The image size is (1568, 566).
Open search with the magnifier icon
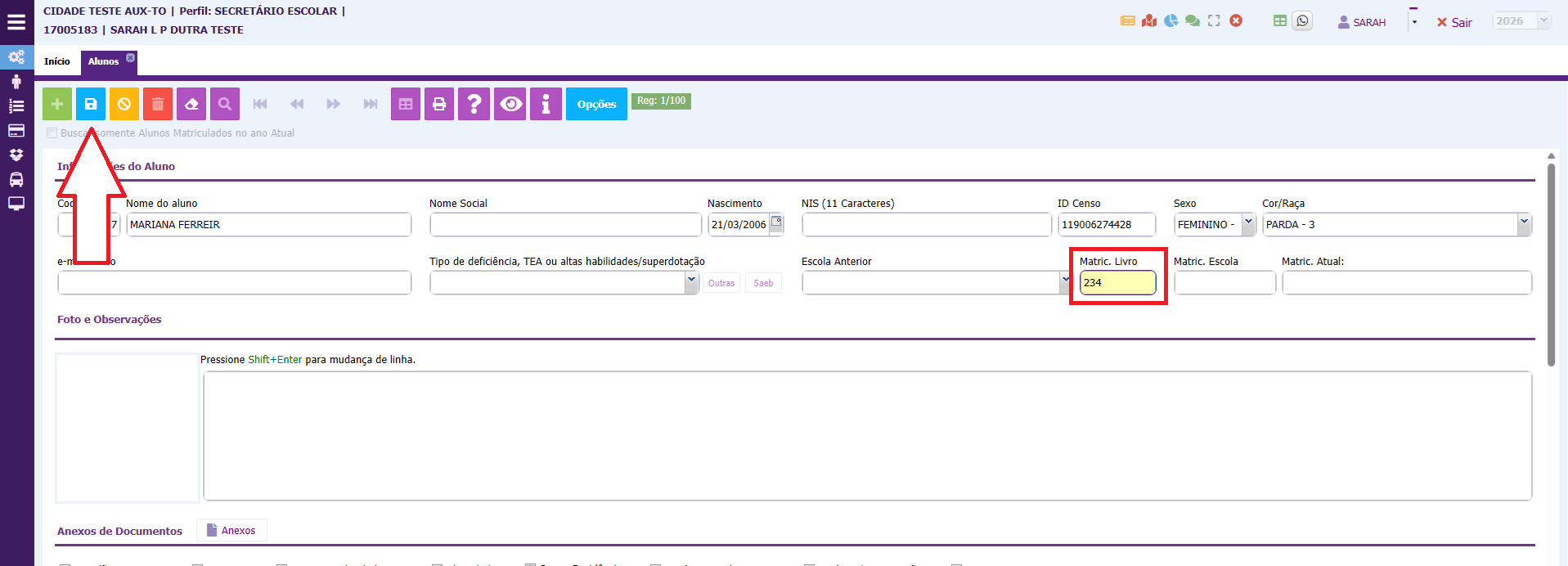[x=225, y=104]
